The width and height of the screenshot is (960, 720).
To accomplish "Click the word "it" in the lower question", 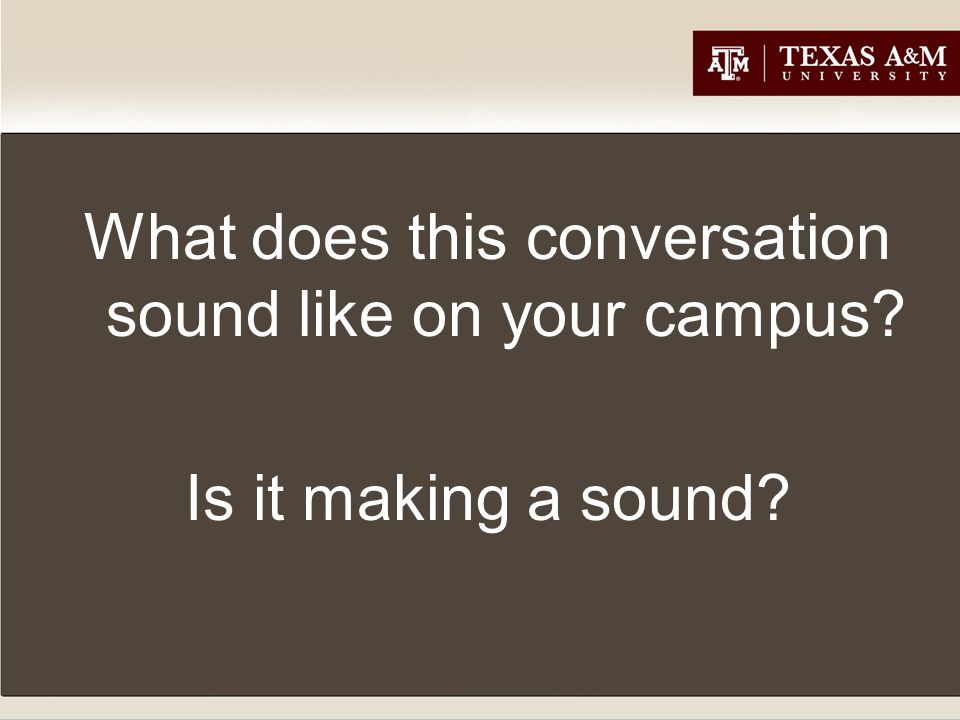I will tap(268, 498).
